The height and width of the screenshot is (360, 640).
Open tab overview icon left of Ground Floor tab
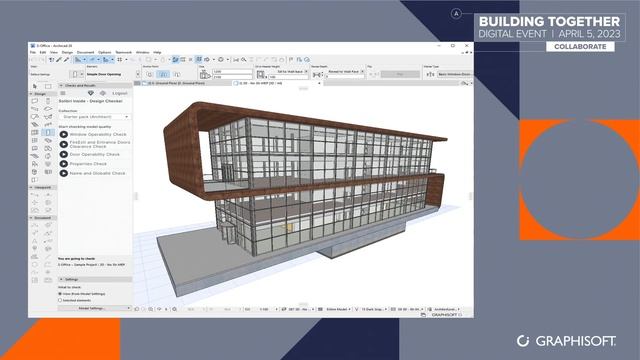coord(138,83)
